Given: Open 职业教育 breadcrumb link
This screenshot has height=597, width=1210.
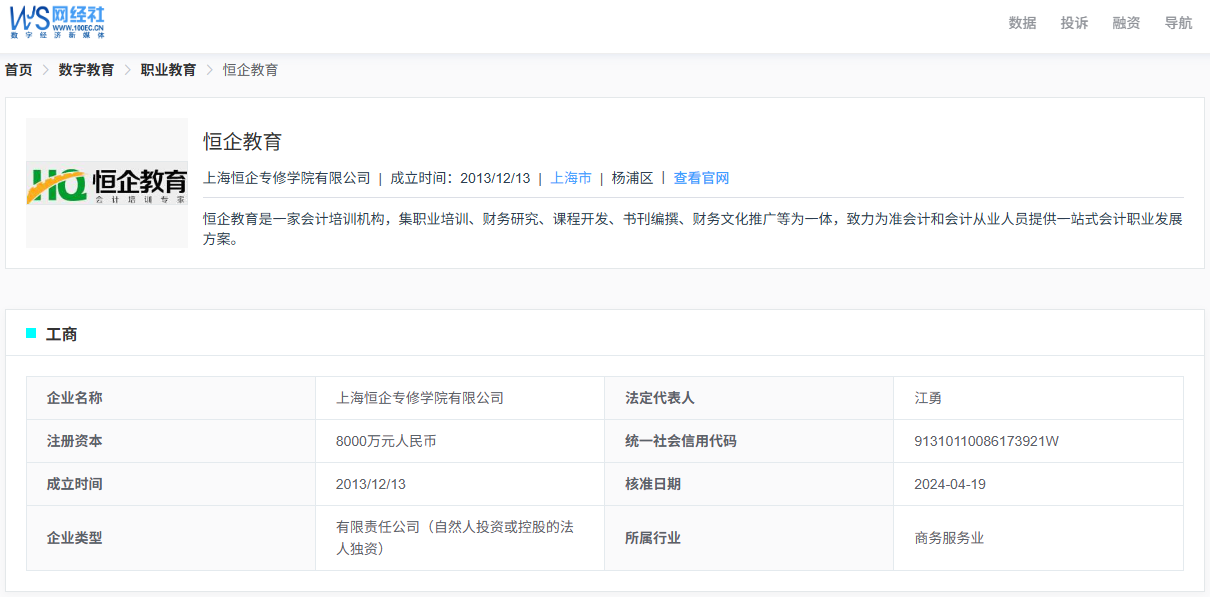Looking at the screenshot, I should point(168,70).
